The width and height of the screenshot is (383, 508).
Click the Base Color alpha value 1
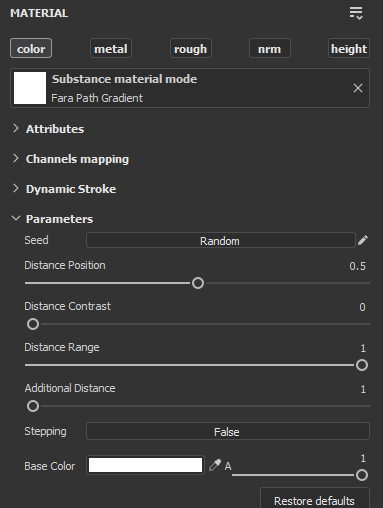click(x=363, y=458)
